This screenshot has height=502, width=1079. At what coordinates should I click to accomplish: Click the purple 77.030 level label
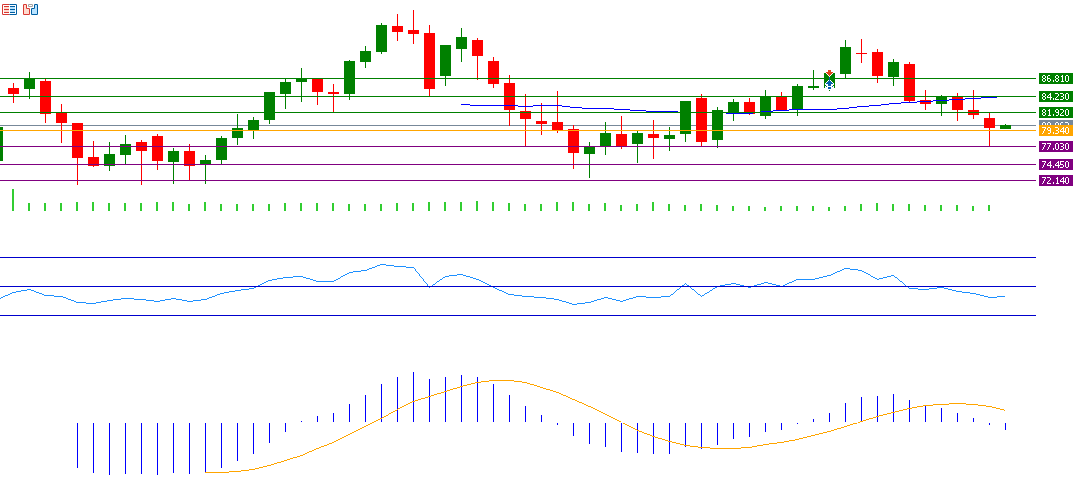coord(1055,147)
